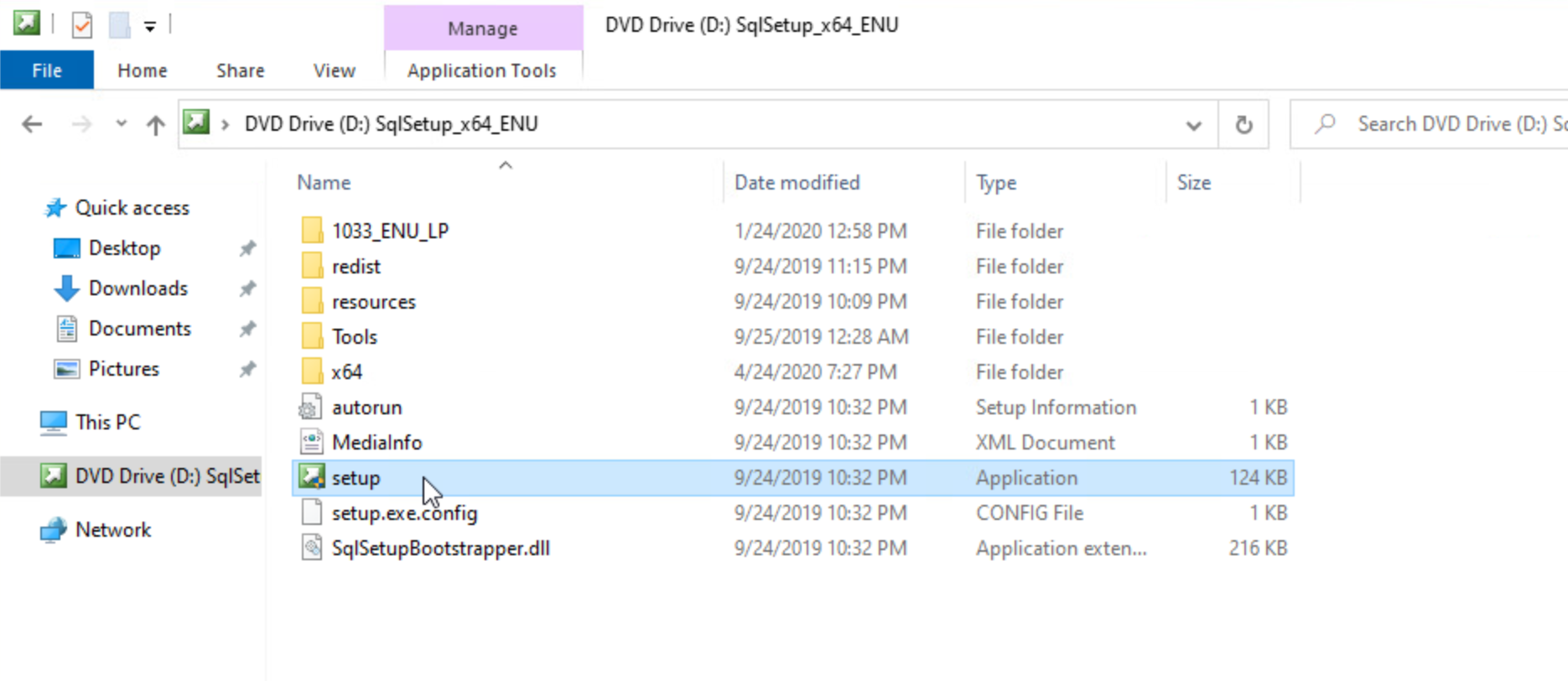Click the 1033_ENU_LP folder name
Screen dimensions: 1568x681
coord(391,231)
